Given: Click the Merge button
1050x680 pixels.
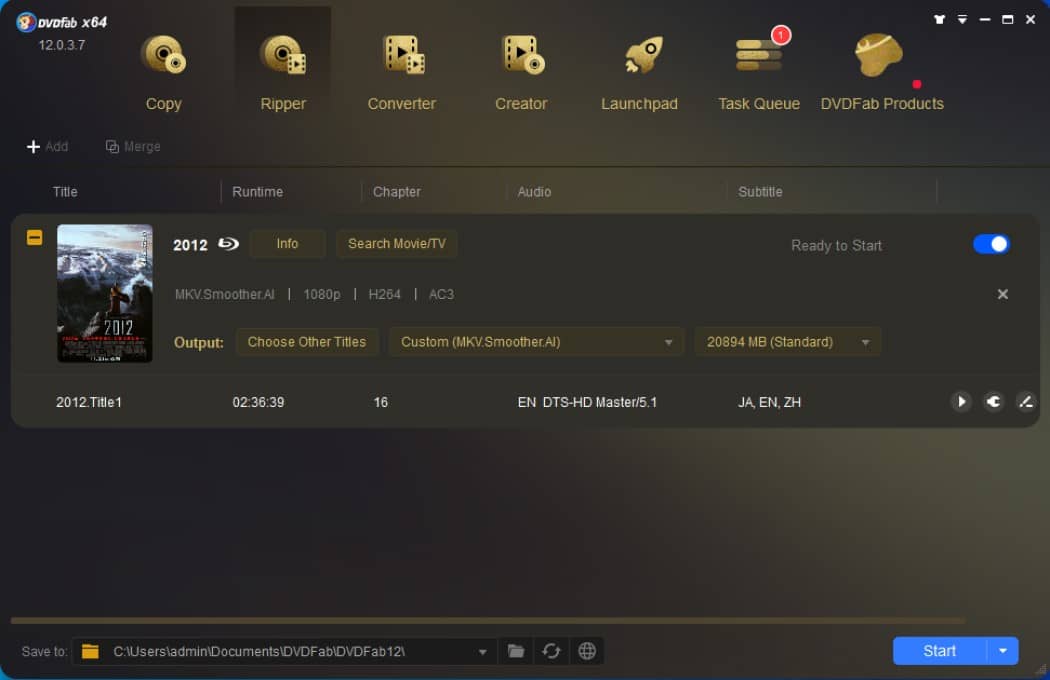Looking at the screenshot, I should coord(133,146).
